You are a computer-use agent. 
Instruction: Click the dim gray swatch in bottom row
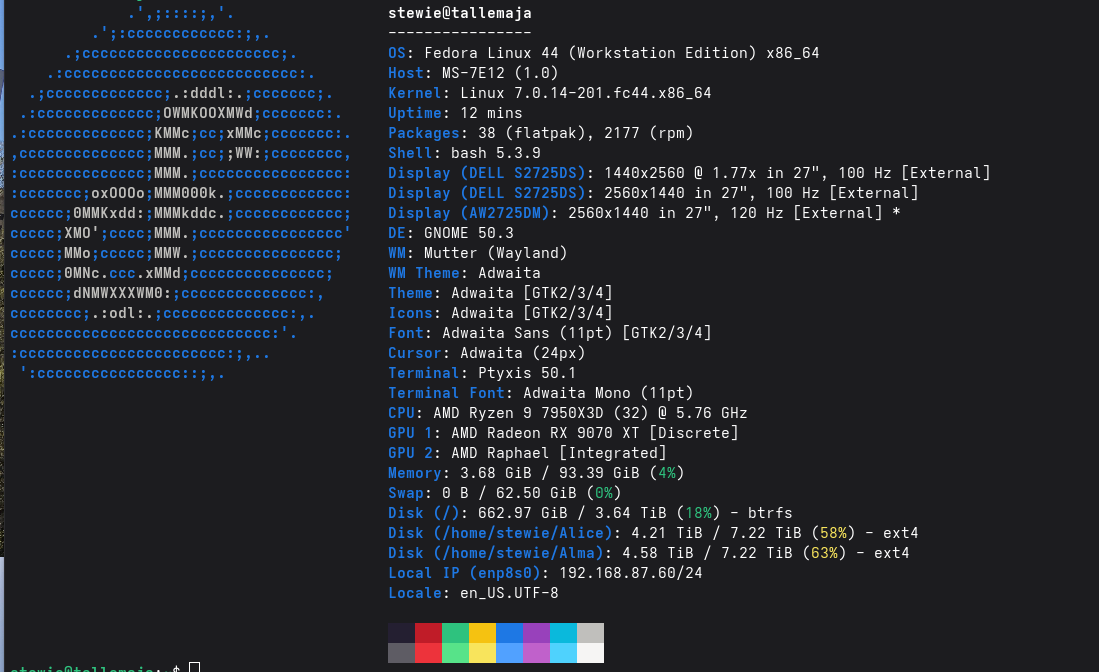(402, 653)
